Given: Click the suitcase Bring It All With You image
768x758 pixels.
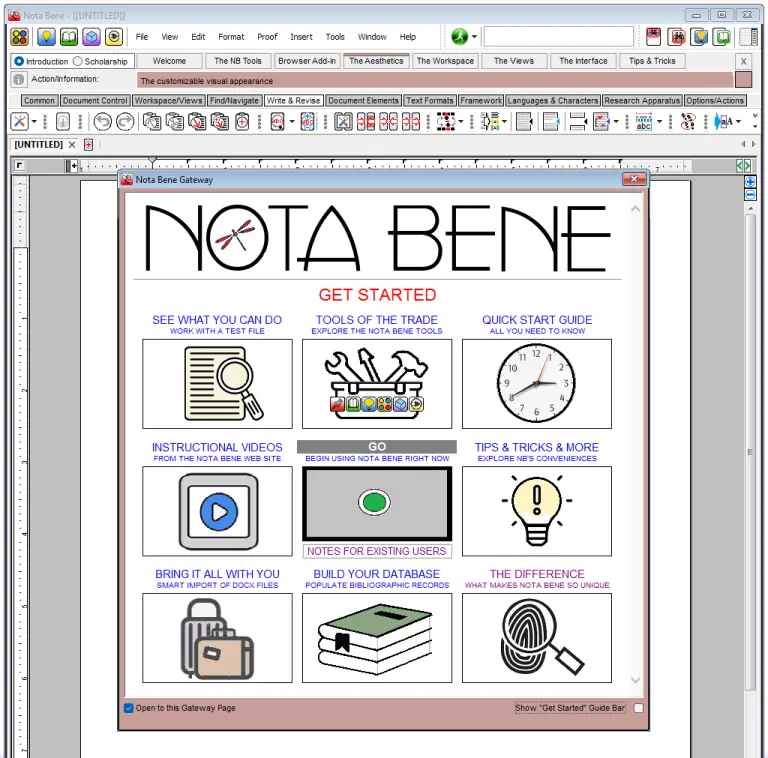Looking at the screenshot, I should pyautogui.click(x=217, y=638).
